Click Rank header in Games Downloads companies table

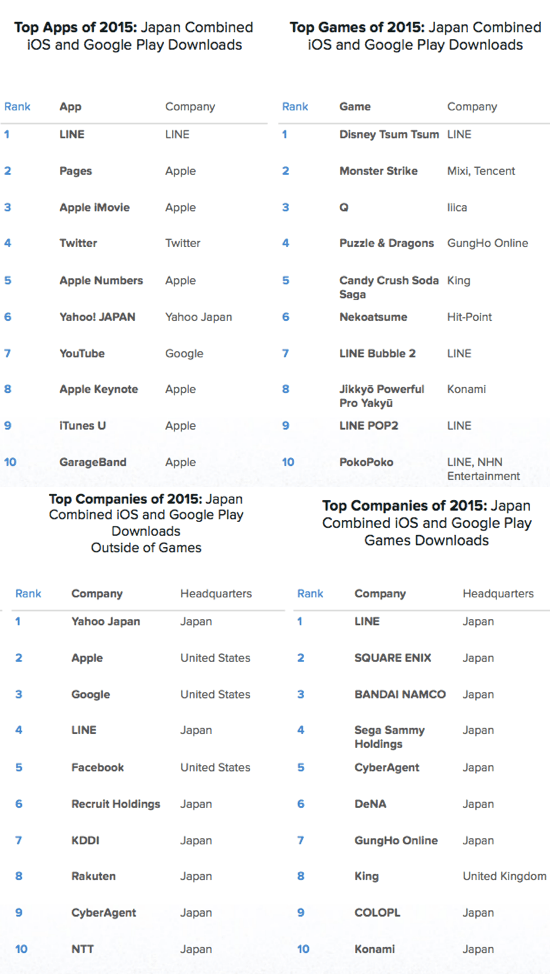click(x=310, y=593)
